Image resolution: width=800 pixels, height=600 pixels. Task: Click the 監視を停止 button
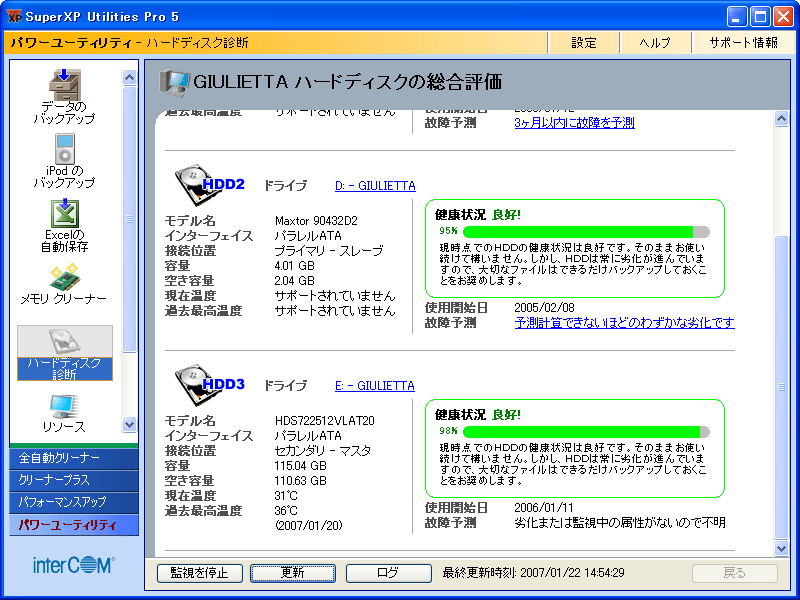199,573
